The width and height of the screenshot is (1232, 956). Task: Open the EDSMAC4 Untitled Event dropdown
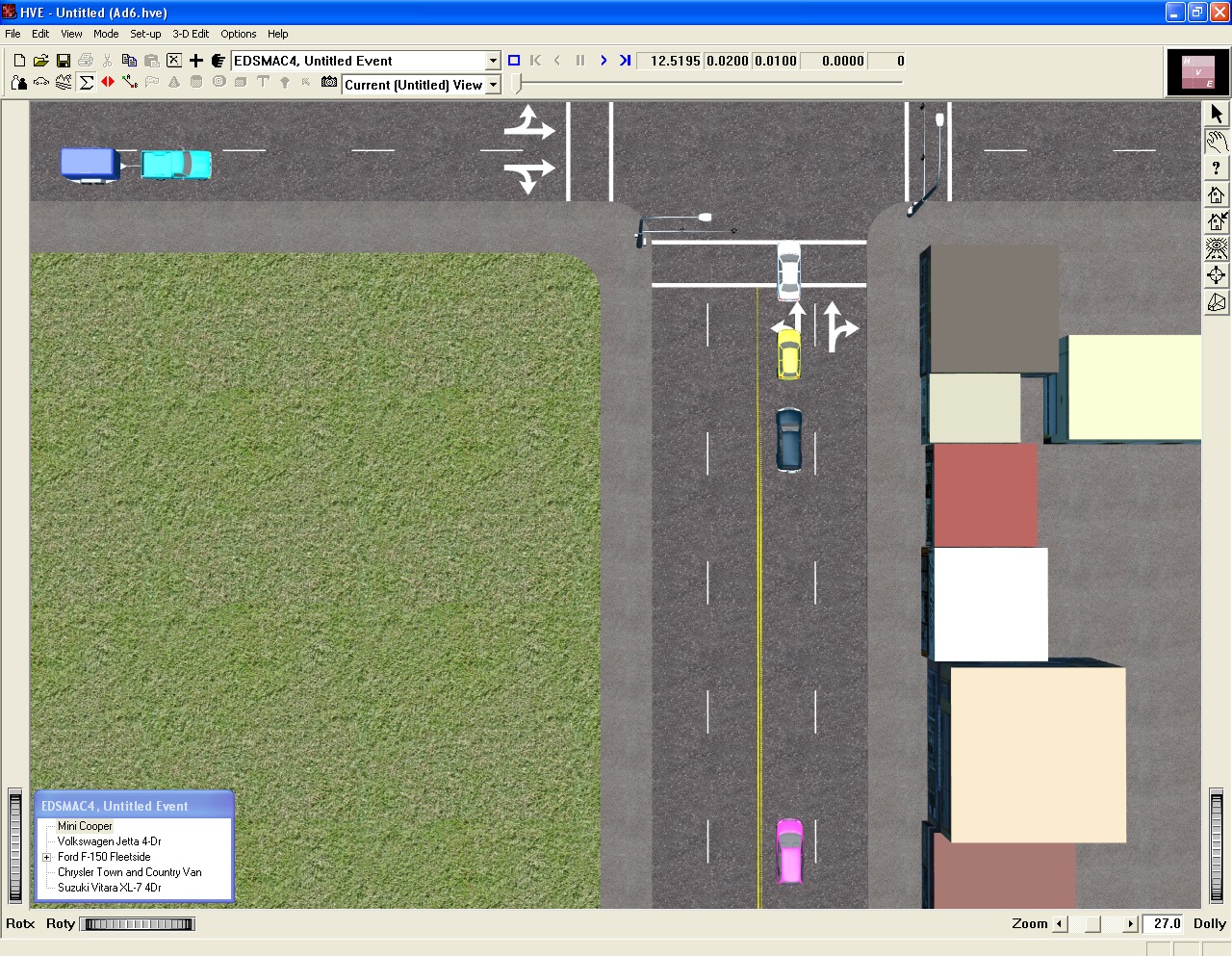(493, 61)
